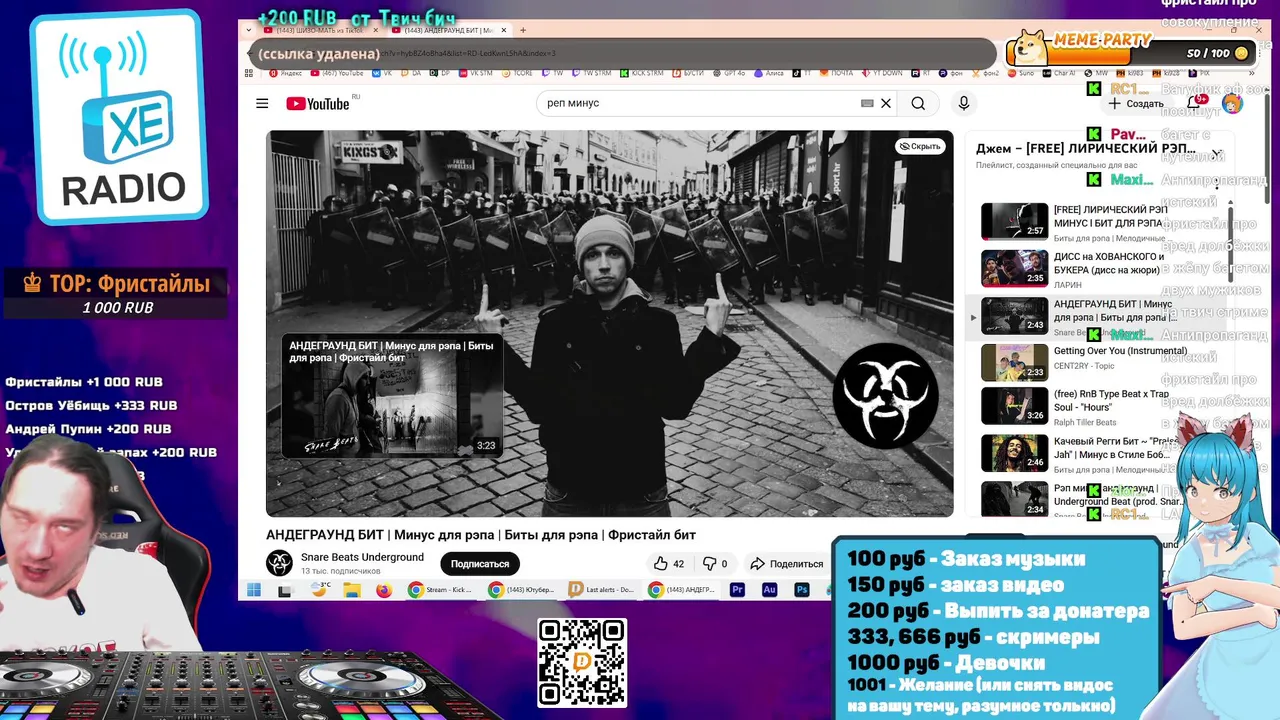Switch to the ШИЗО-МАТЬ из TikTok tab
The height and width of the screenshot is (720, 1280).
point(322,30)
